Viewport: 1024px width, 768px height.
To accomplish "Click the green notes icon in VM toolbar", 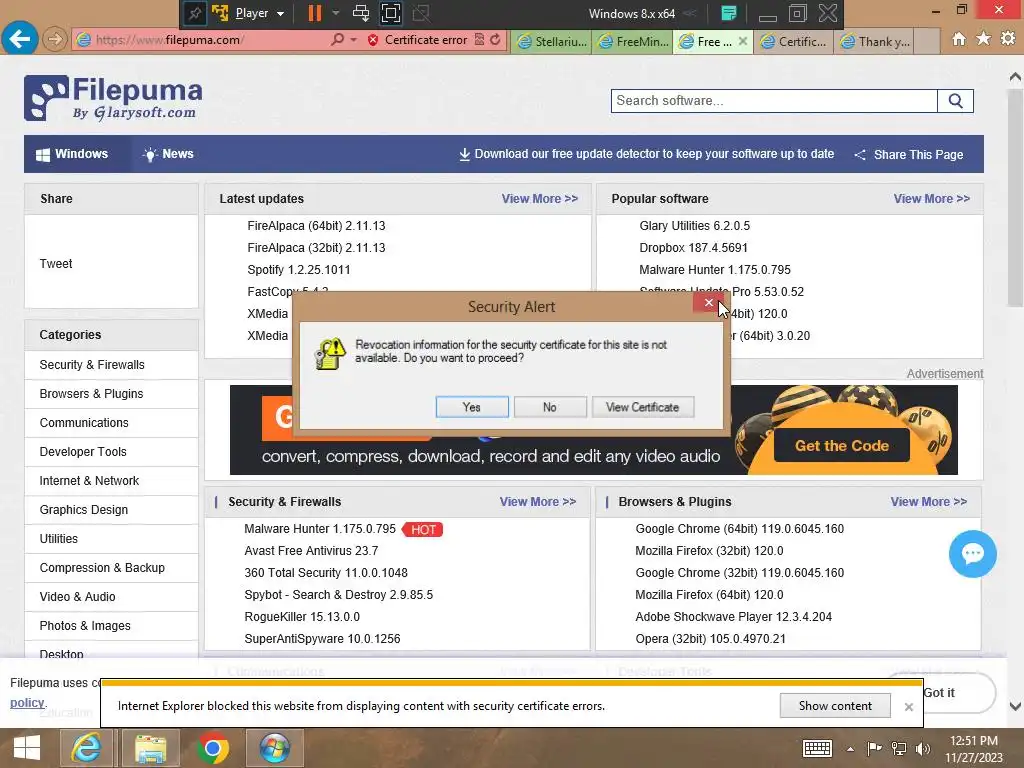I will coord(729,13).
